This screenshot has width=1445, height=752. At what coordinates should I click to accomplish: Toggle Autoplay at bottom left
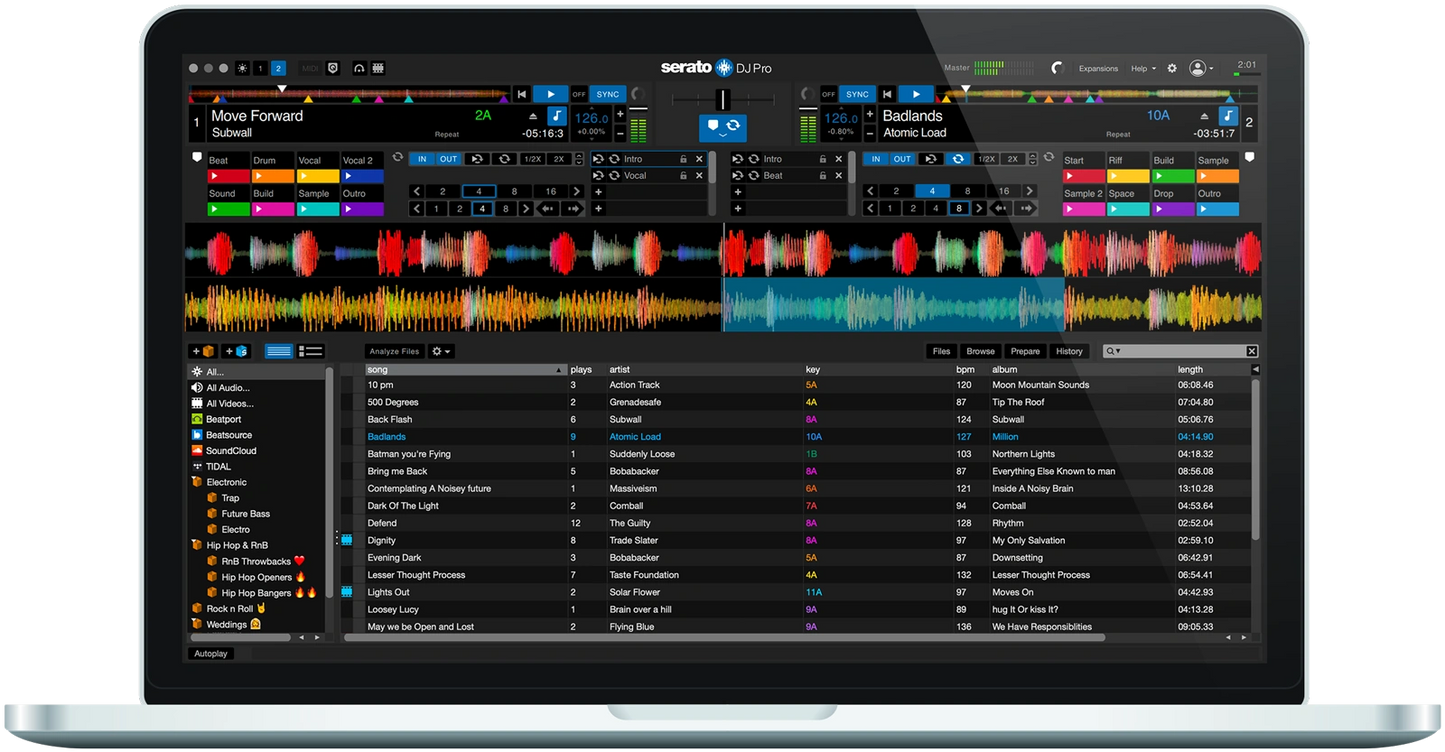coord(210,653)
